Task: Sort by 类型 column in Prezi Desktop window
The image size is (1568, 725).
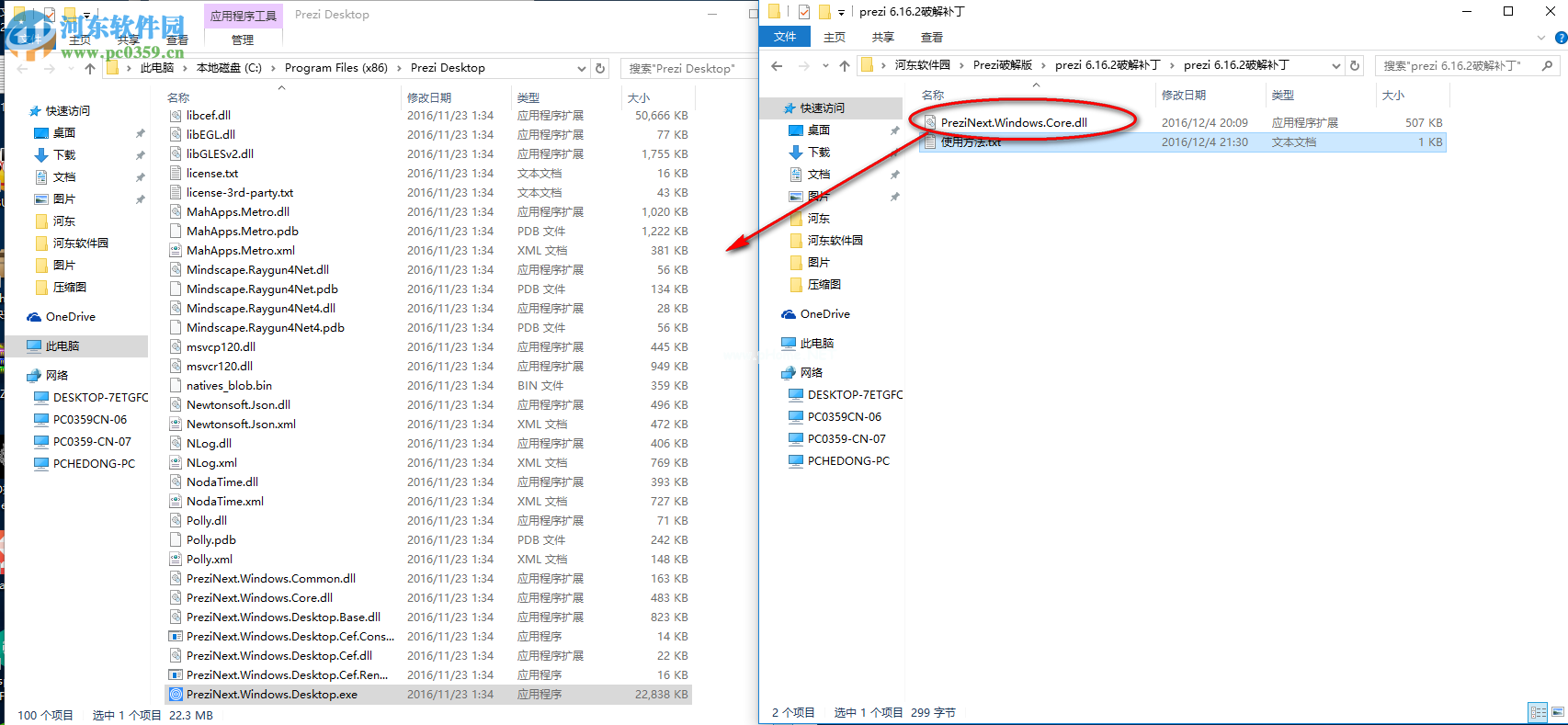Action: point(528,97)
